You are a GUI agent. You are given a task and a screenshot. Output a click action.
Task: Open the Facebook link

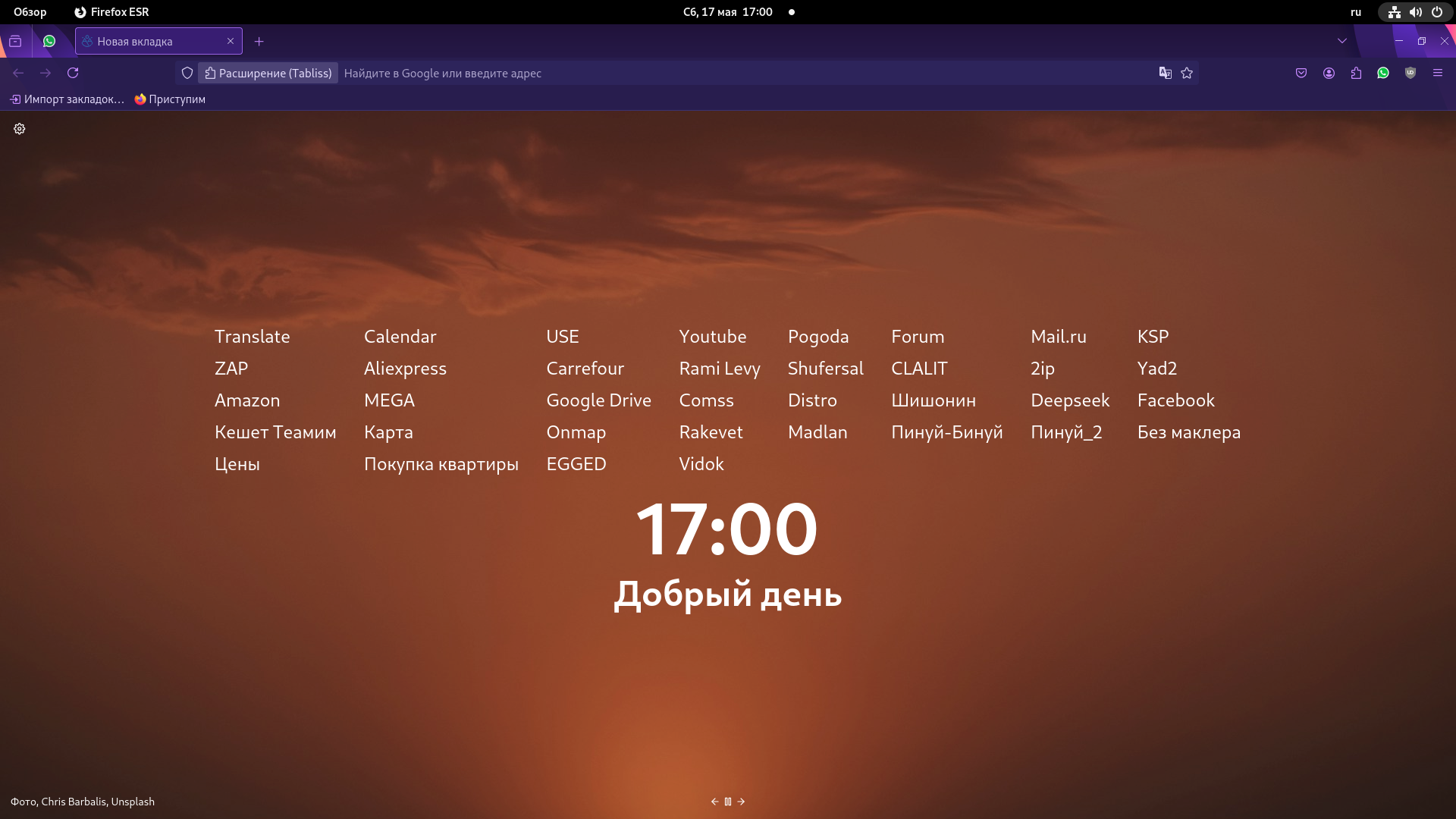1176,400
